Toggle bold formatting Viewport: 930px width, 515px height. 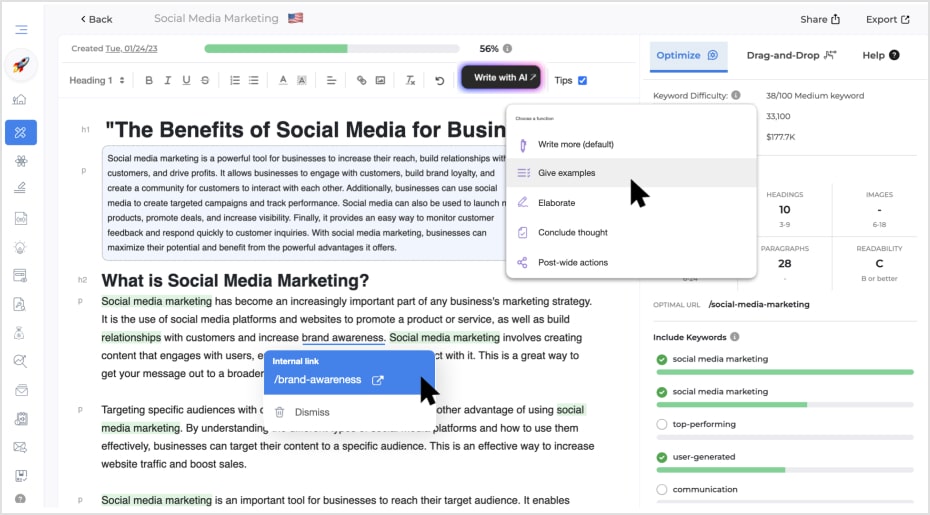[149, 80]
